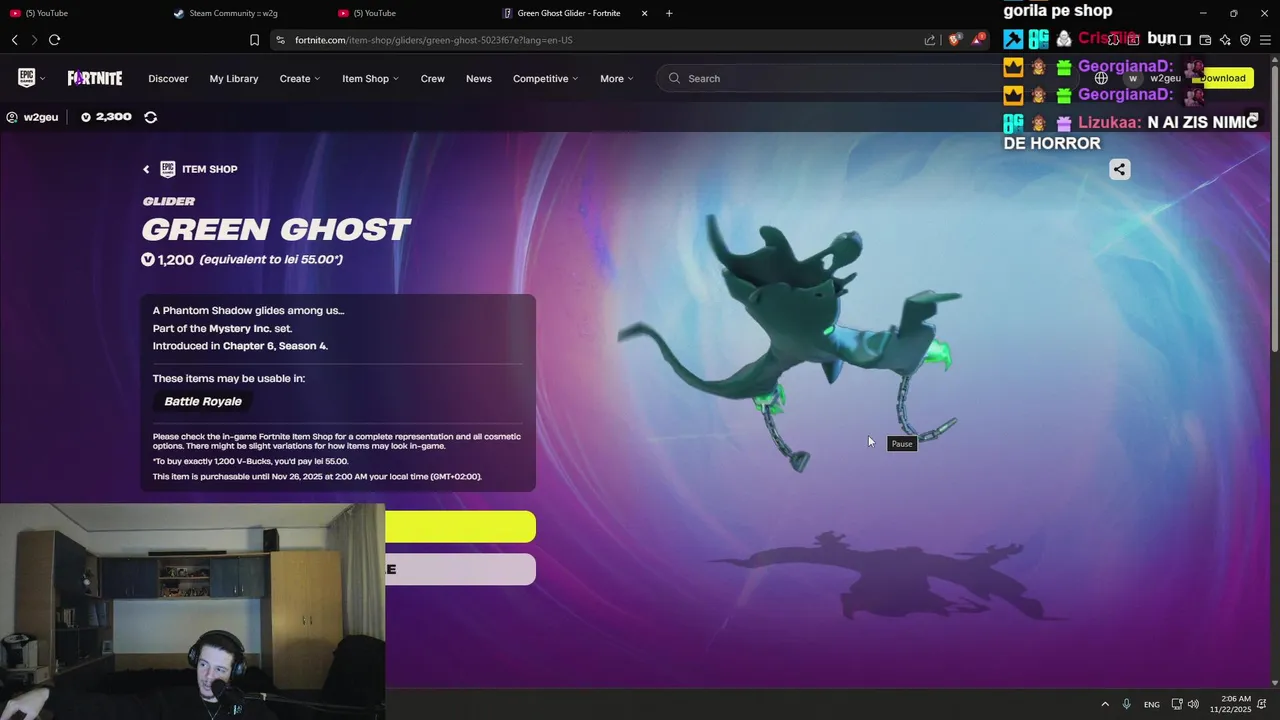Click the white button below yellow button

coord(460,569)
